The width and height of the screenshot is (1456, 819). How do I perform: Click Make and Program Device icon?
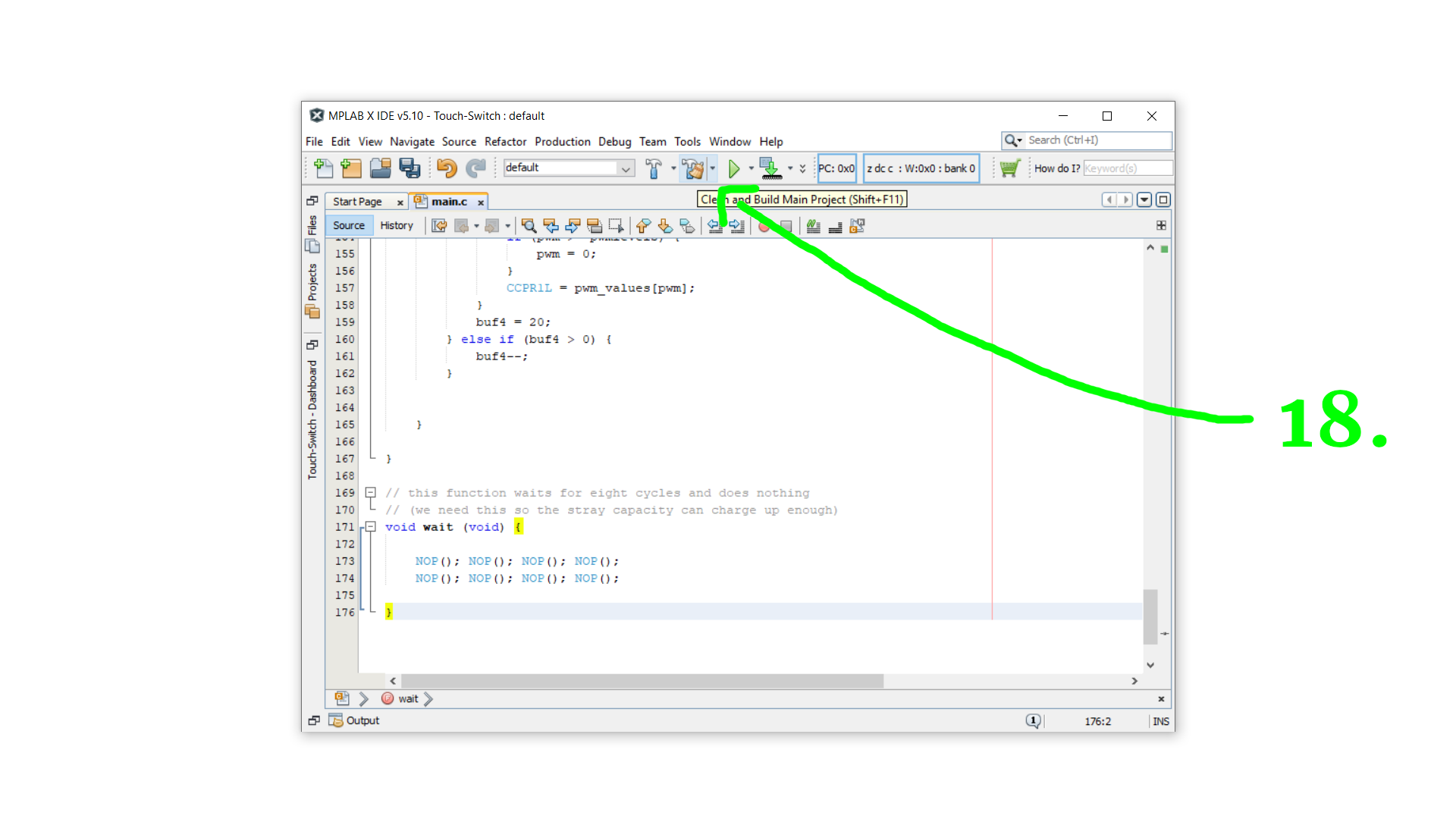[770, 168]
